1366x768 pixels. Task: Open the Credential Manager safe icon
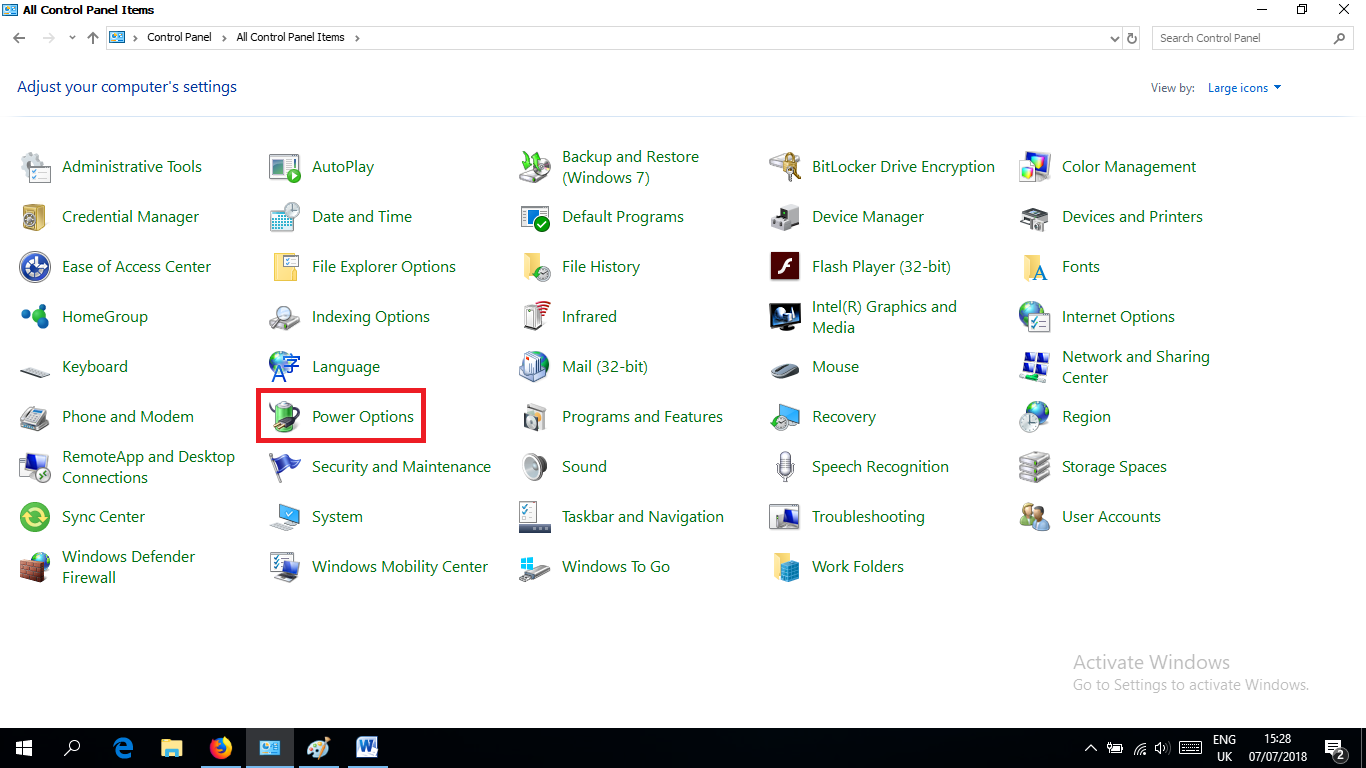35,217
